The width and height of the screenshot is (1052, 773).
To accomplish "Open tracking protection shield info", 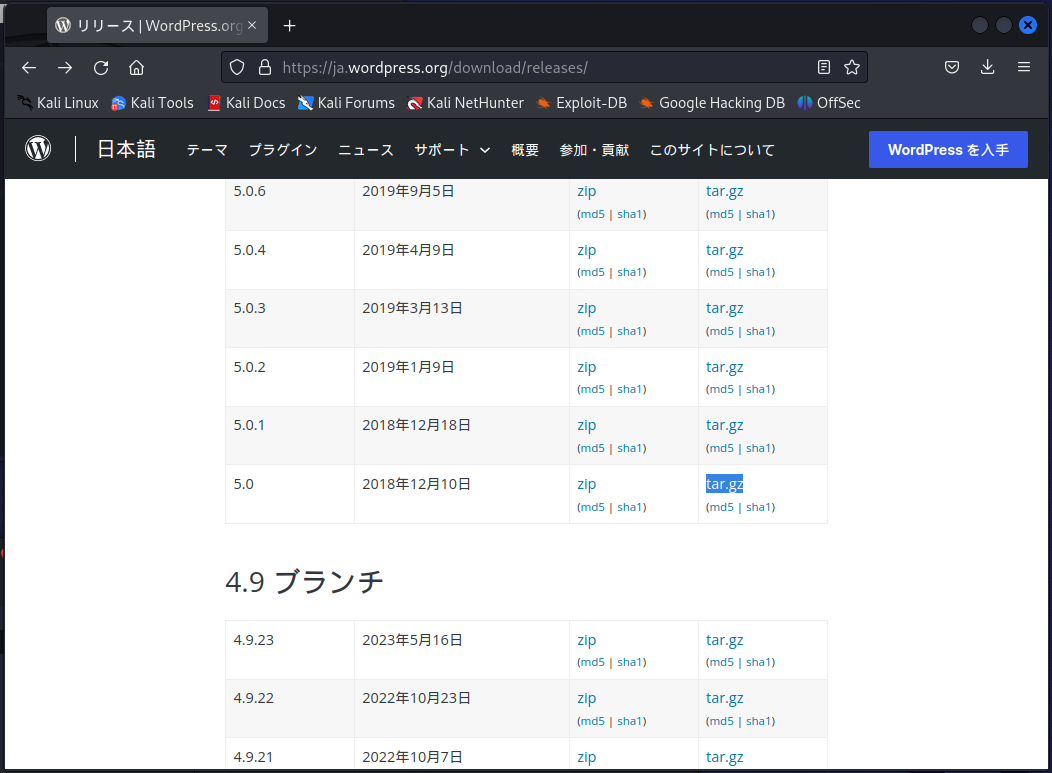I will (237, 68).
